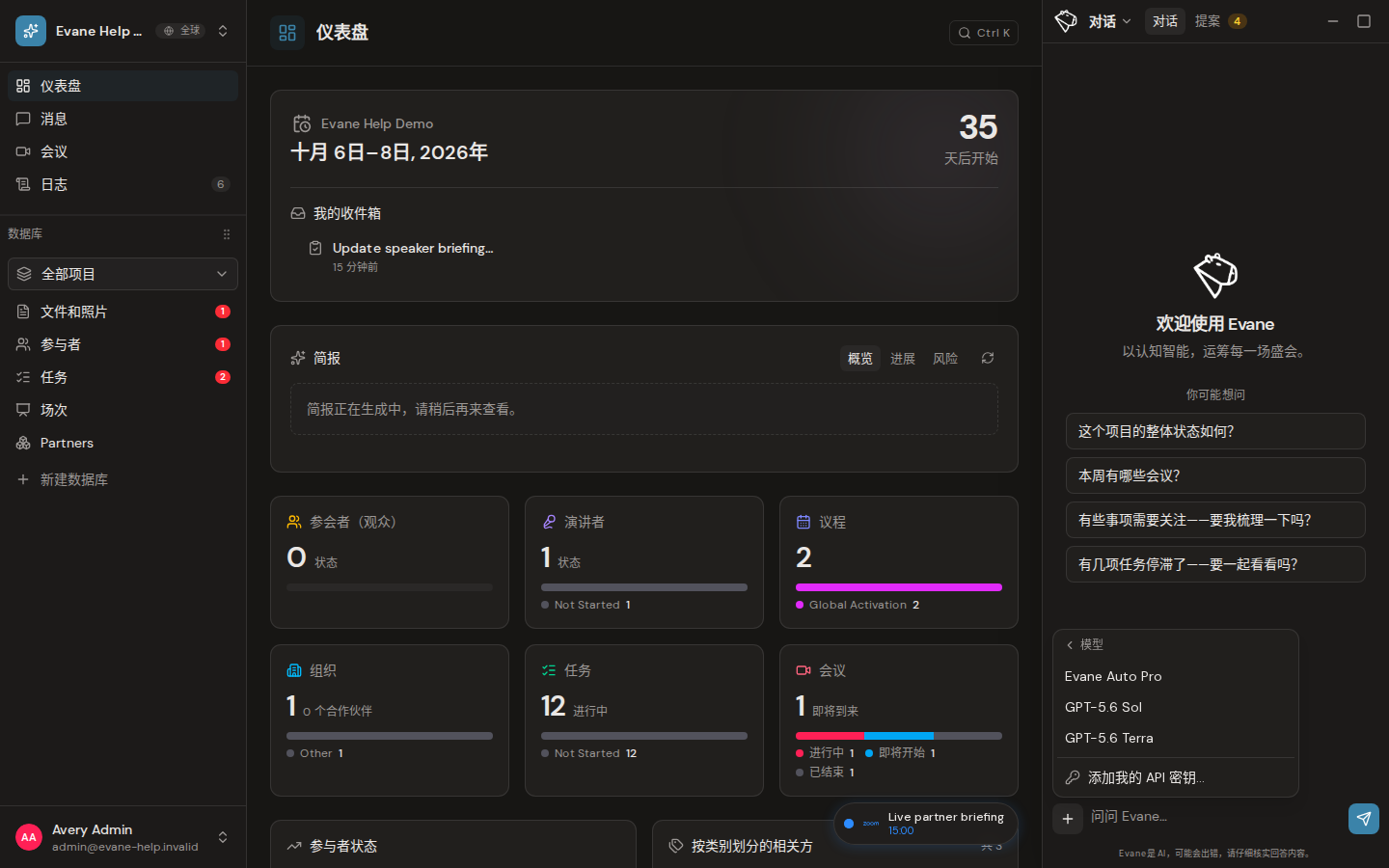Open workspace switcher chevrons next to Evane Help
The image size is (1389, 868).
coord(223,31)
